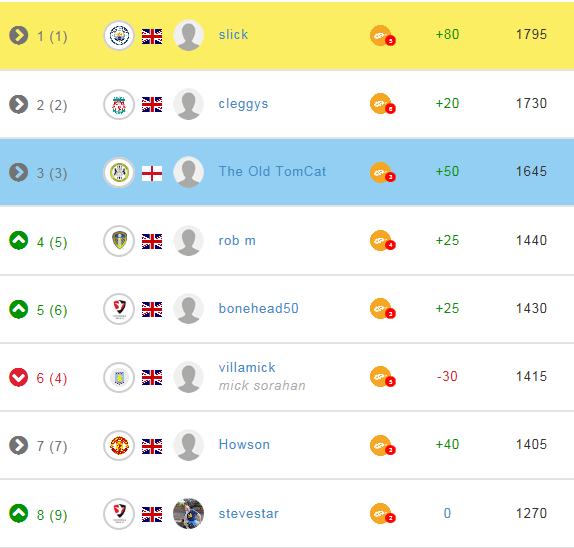Click the red down arrow beside rank 6 (4)
Image resolution: width=574 pixels, height=548 pixels.
(x=19, y=377)
